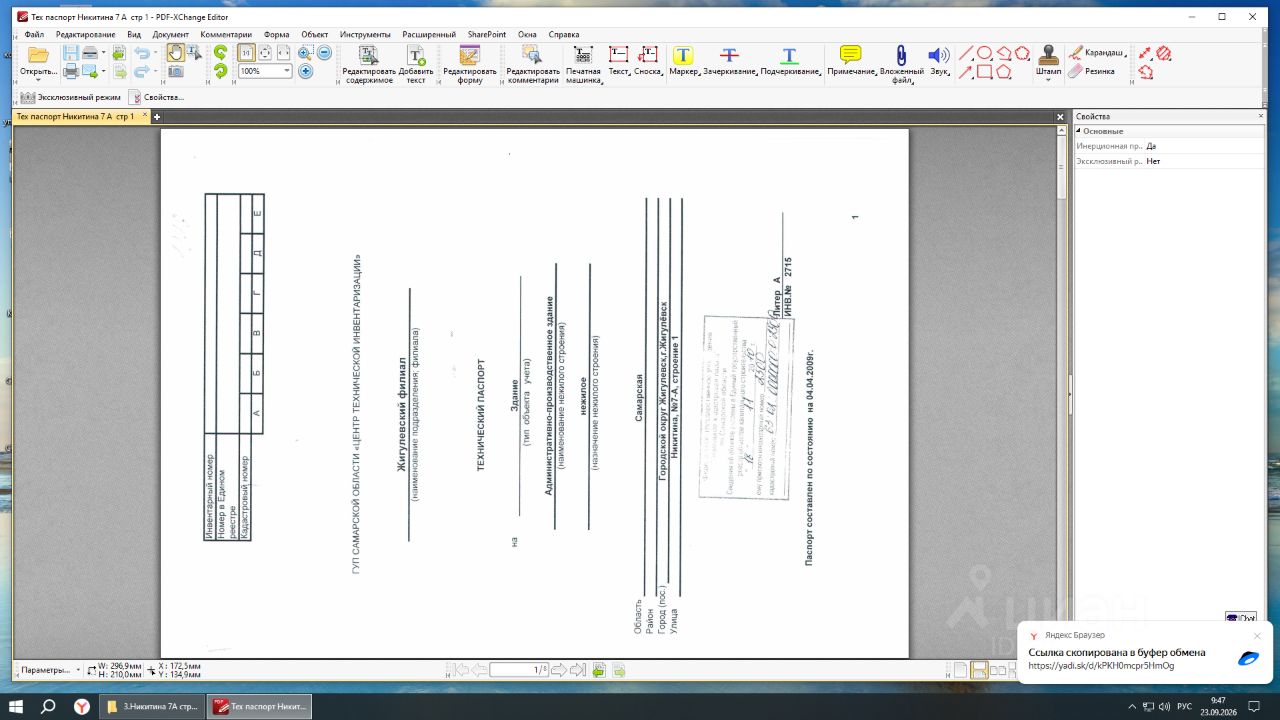This screenshot has width=1280, height=720.
Task: Select the Hand tool
Action: 174,52
